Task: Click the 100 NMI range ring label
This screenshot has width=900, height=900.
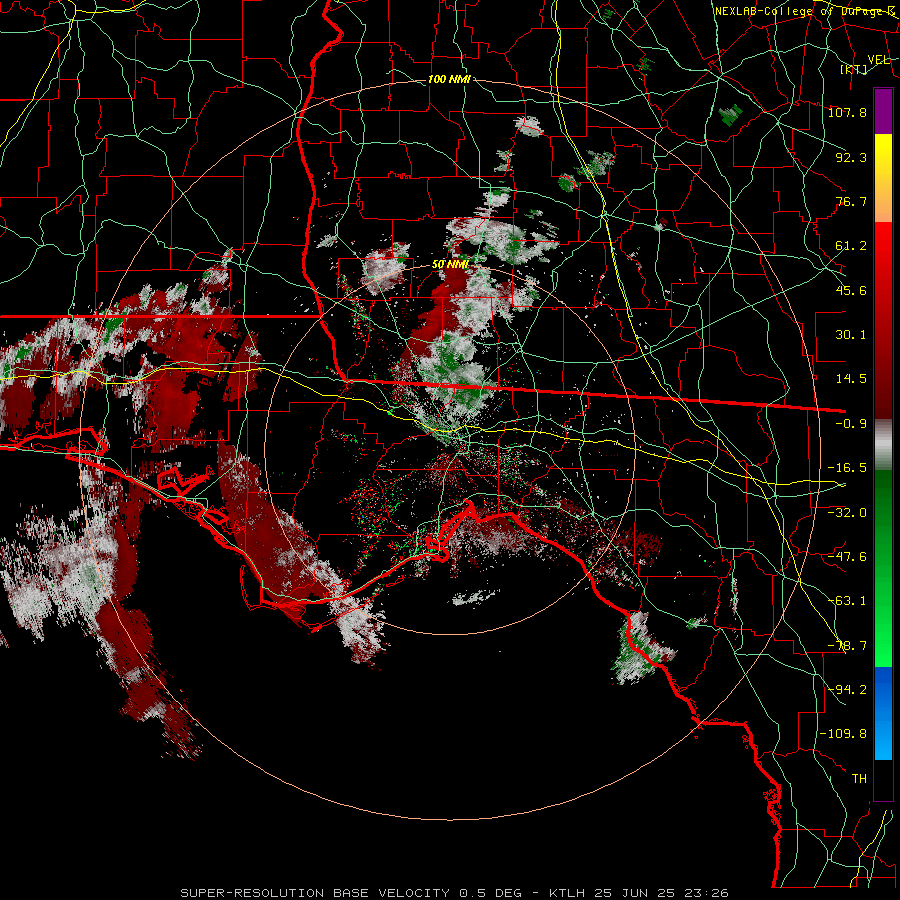Action: (x=449, y=79)
